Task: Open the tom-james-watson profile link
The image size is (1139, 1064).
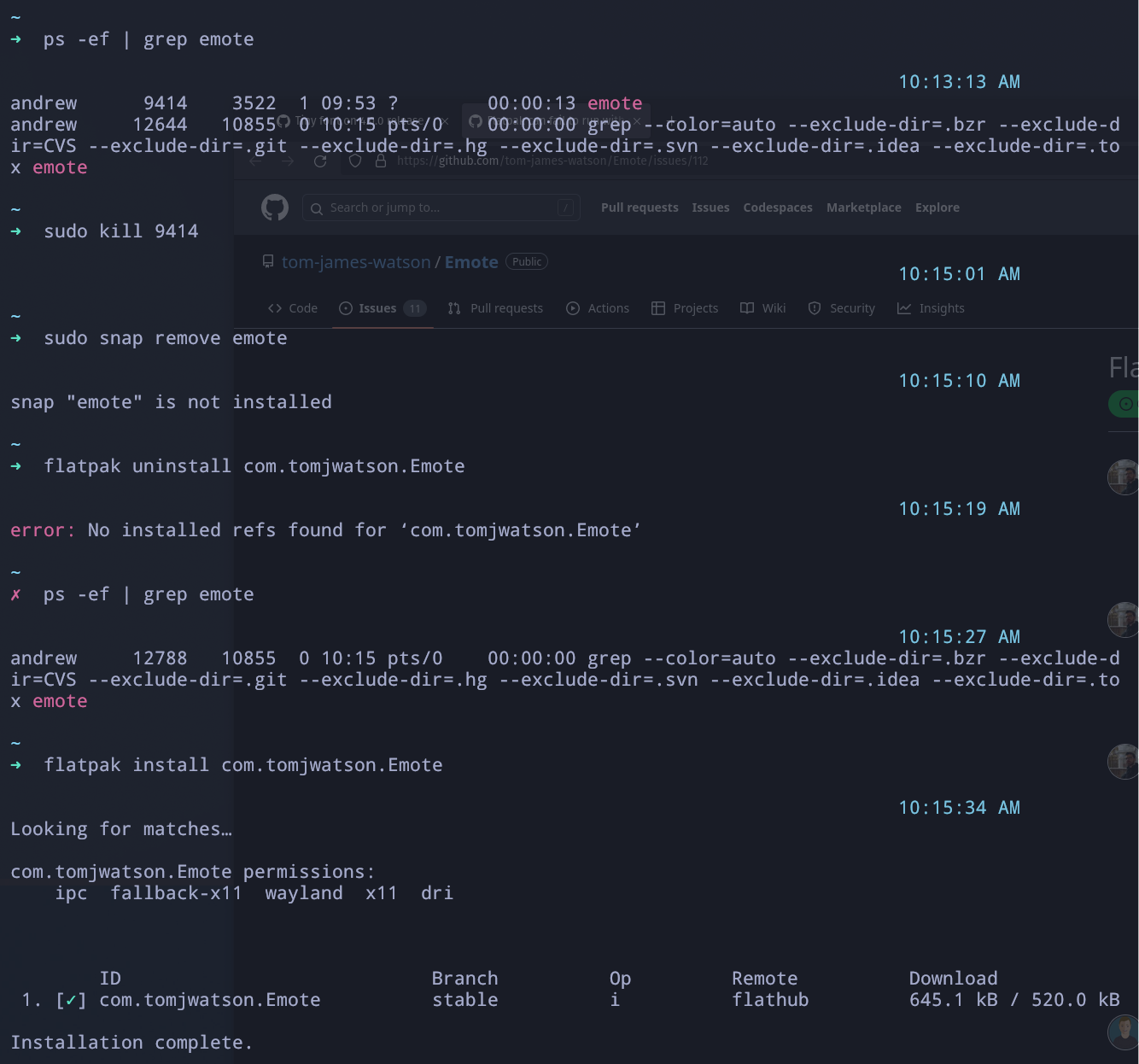Action: coord(356,261)
